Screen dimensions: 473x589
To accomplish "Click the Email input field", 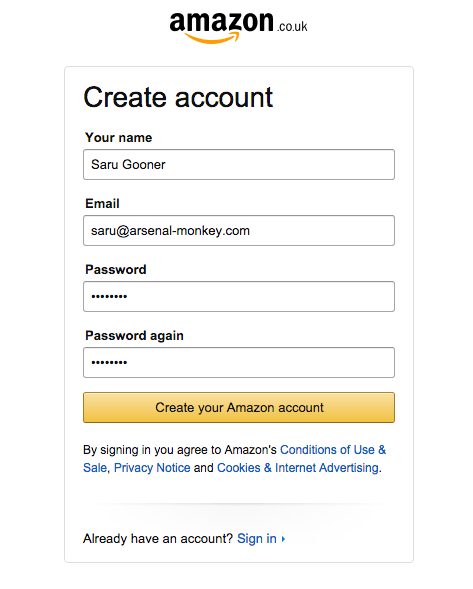I will [239, 230].
